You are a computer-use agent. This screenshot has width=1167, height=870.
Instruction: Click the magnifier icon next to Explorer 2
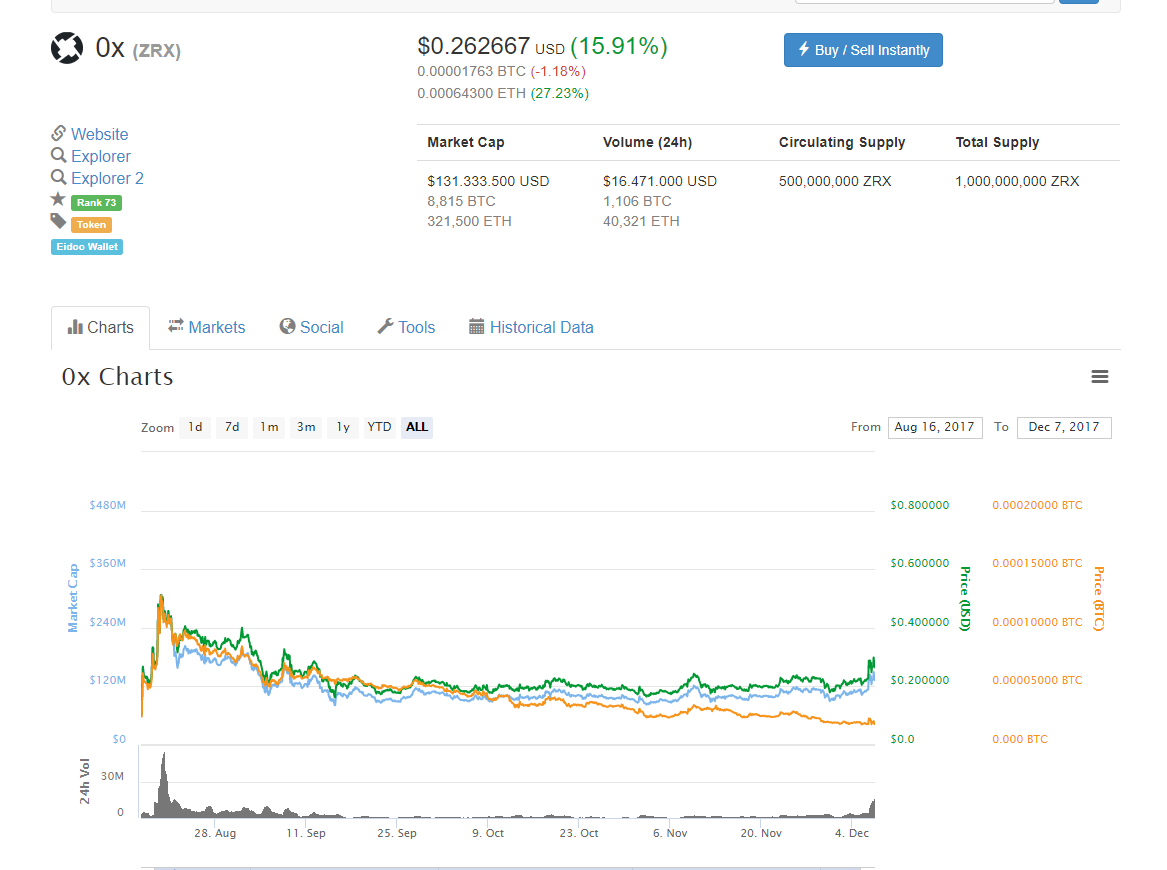59,178
